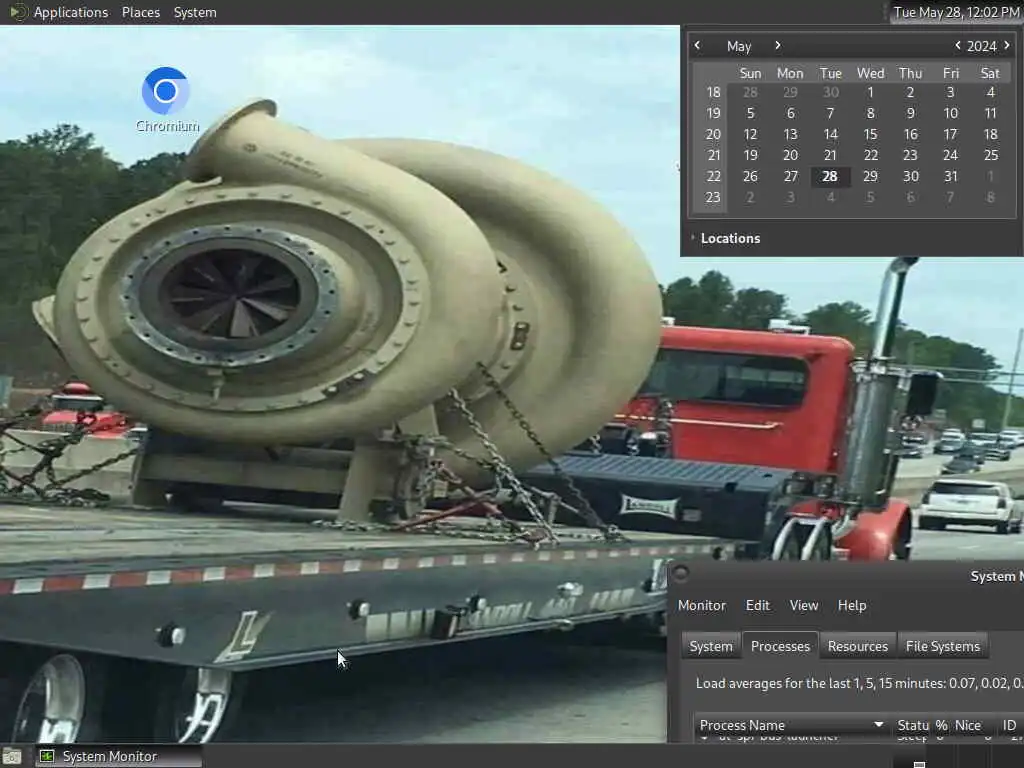Open View menu in System Monitor

(x=803, y=605)
